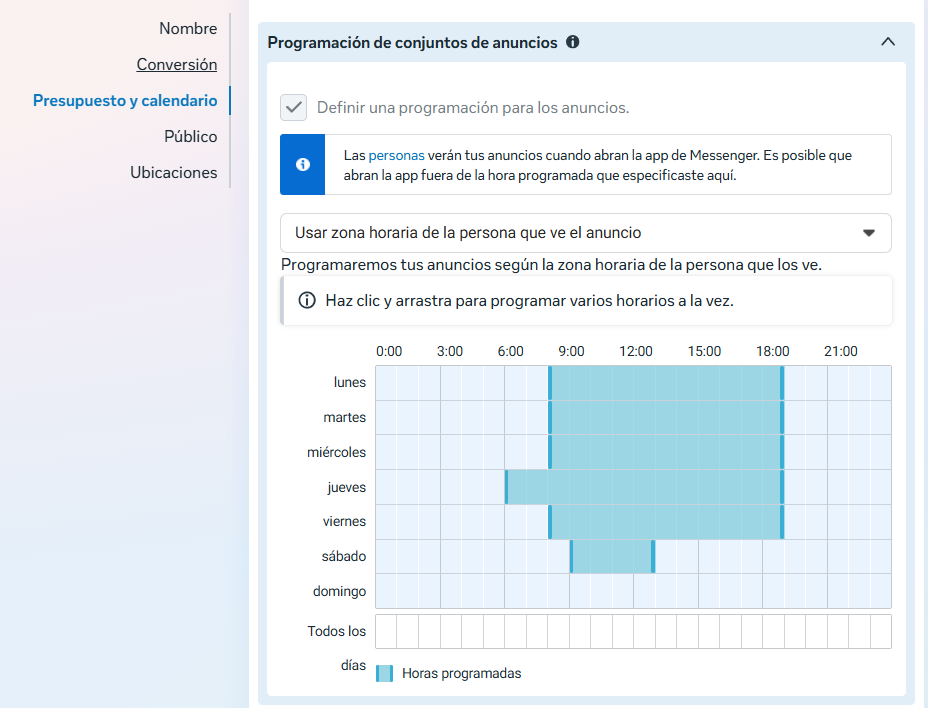
Task: Toggle the first cell in Todos los días row
Action: 385,631
